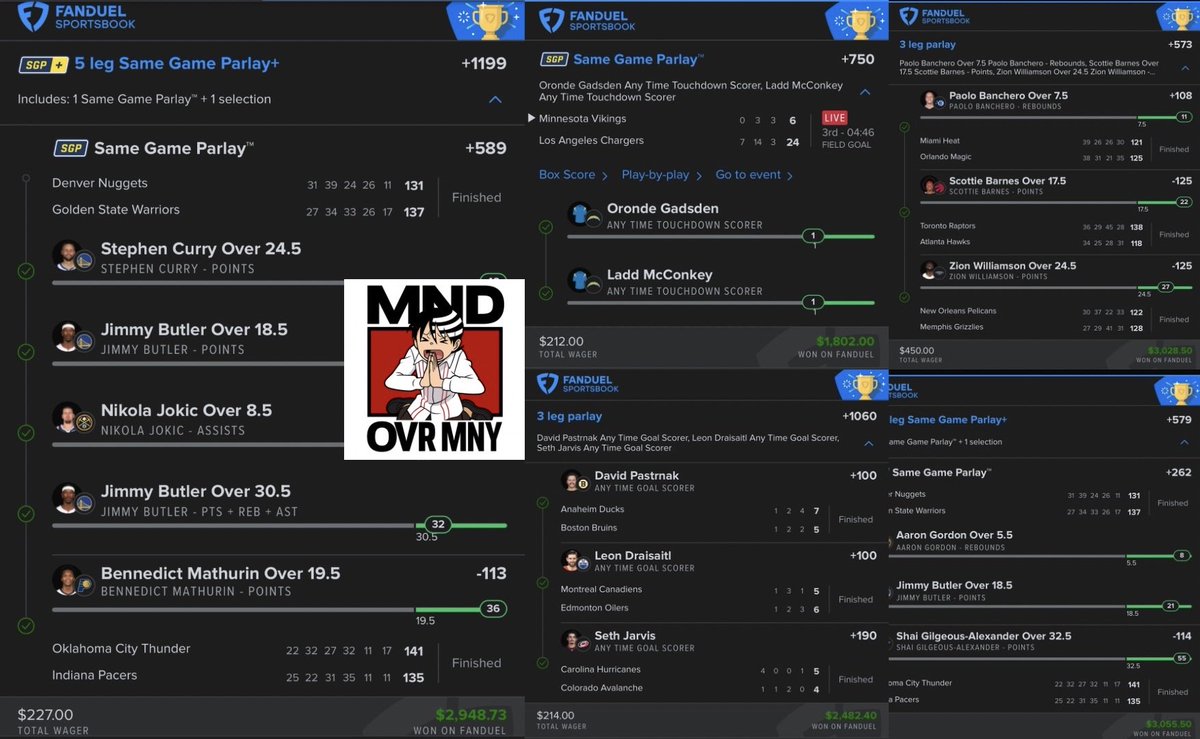Click Ladd McConkey's jersey icon
The height and width of the screenshot is (739, 1200).
(x=582, y=280)
